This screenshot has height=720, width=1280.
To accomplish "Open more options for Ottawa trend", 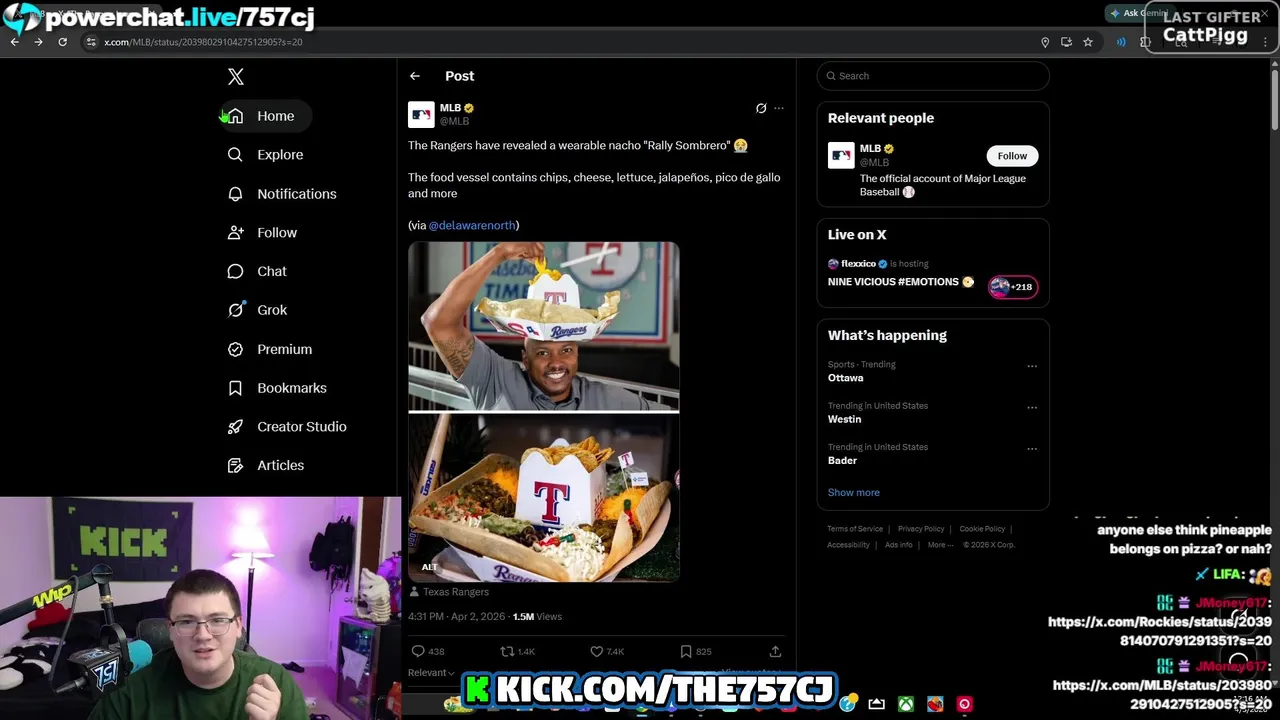I will (1032, 366).
